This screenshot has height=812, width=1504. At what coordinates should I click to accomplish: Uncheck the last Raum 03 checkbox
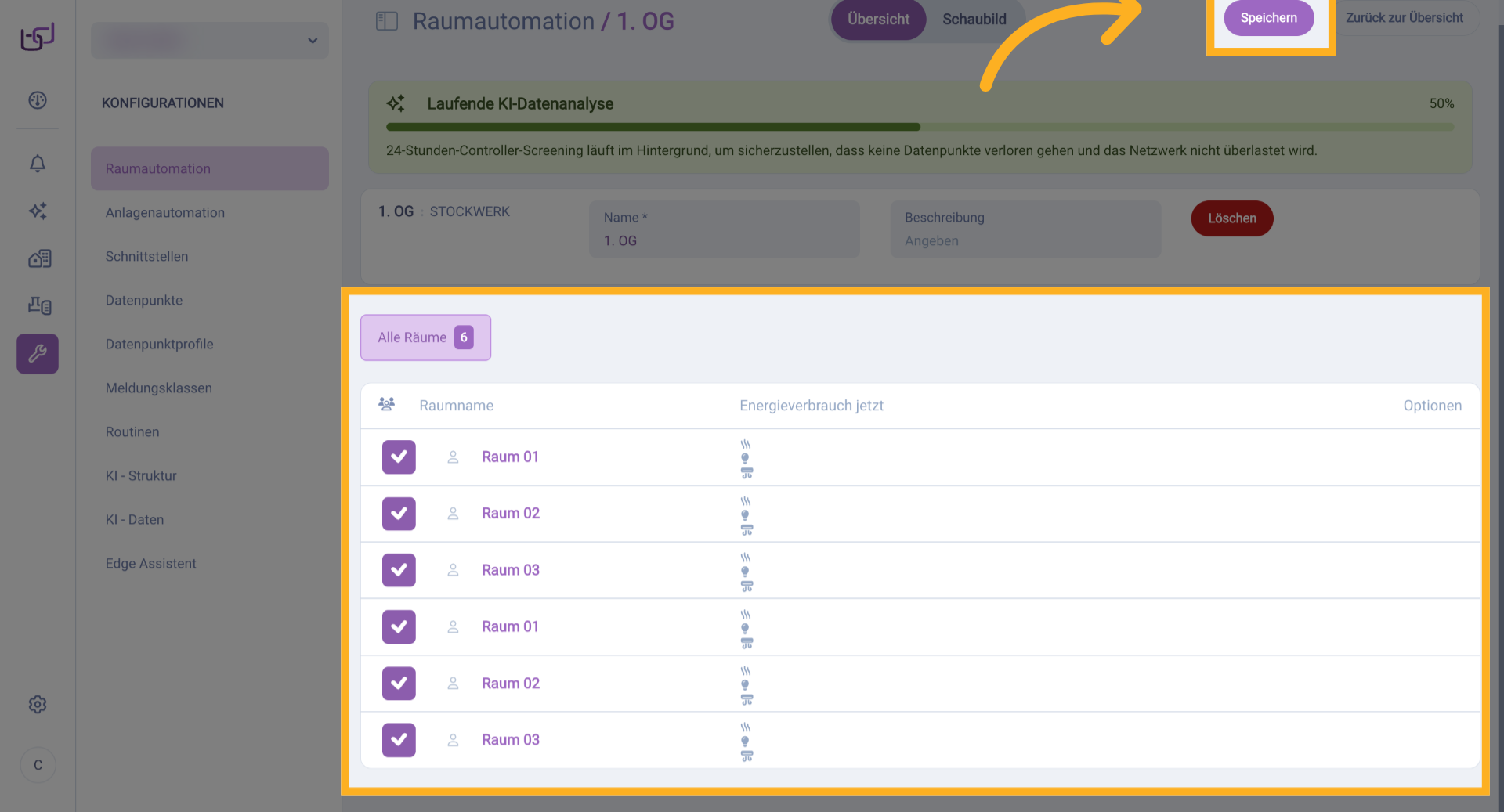399,740
